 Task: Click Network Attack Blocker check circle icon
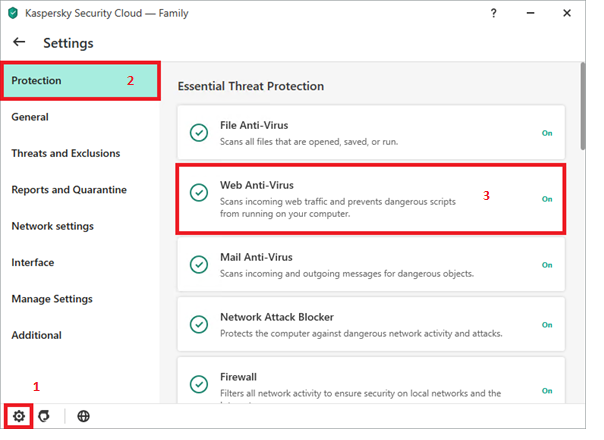[x=199, y=324]
